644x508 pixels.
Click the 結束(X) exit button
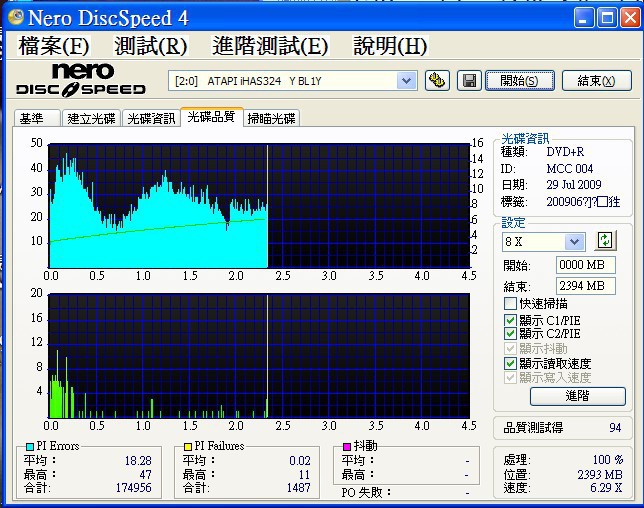tap(596, 80)
